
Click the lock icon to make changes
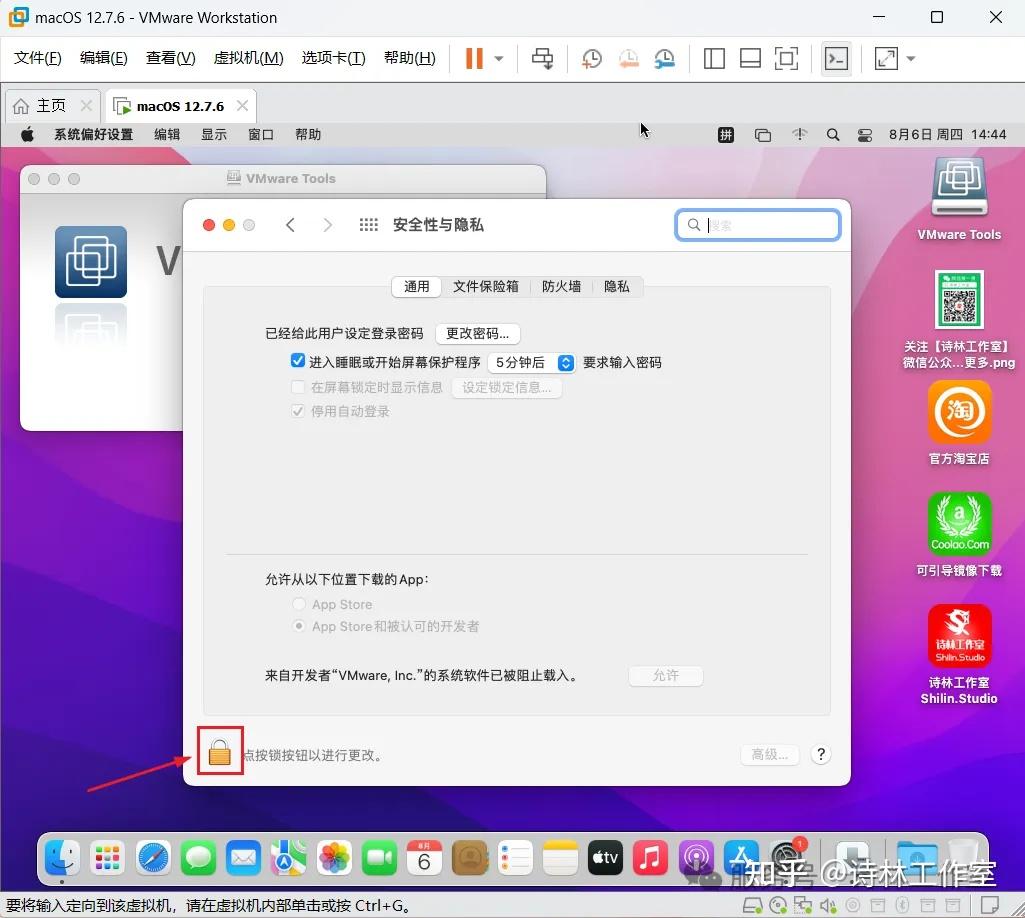[x=220, y=752]
